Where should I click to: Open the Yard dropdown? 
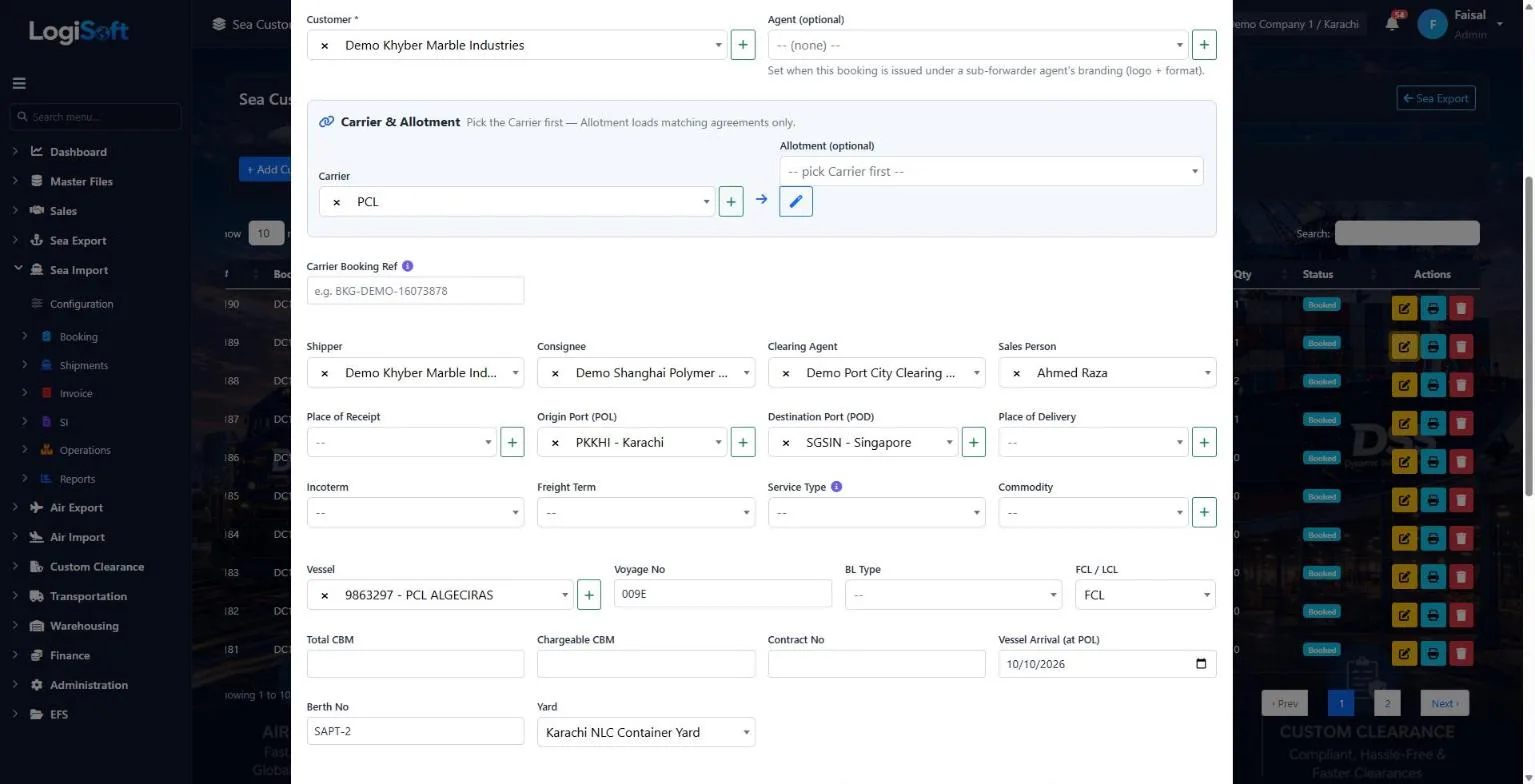pyautogui.click(x=646, y=732)
